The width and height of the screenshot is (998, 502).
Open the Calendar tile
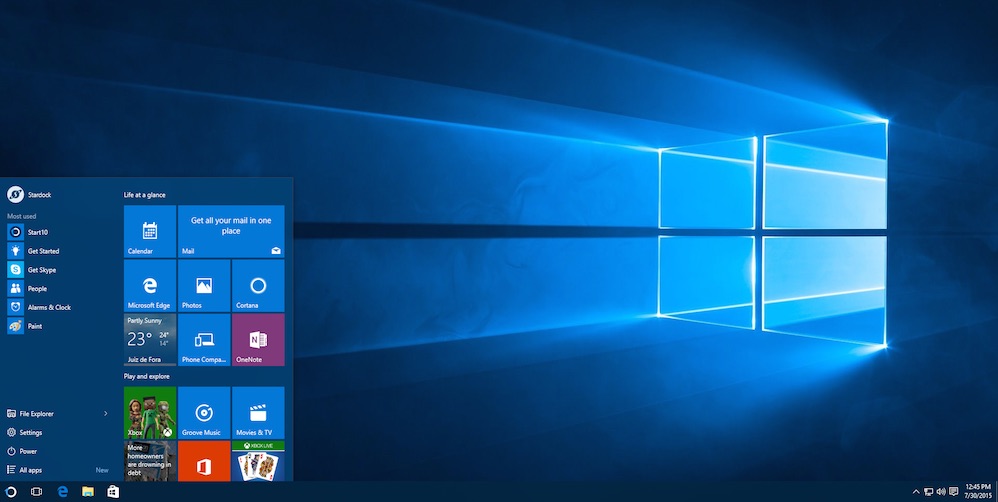pos(150,231)
